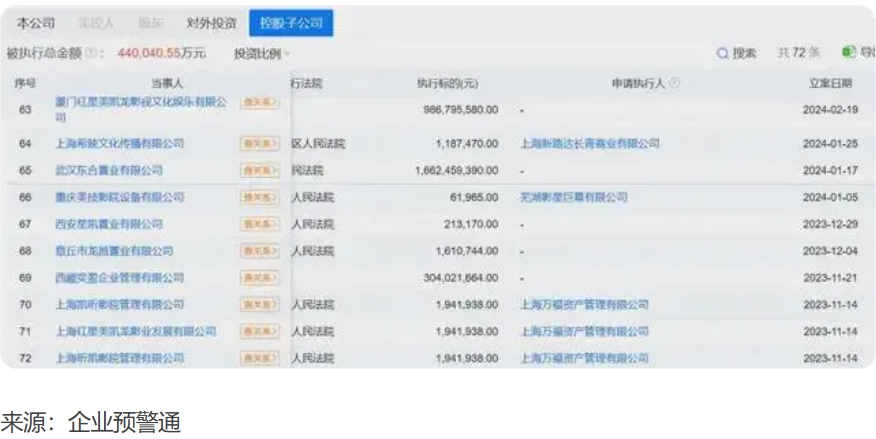Image resolution: width=876 pixels, height=439 pixels.
Task: Open the 对外投资 tab
Action: 212,23
